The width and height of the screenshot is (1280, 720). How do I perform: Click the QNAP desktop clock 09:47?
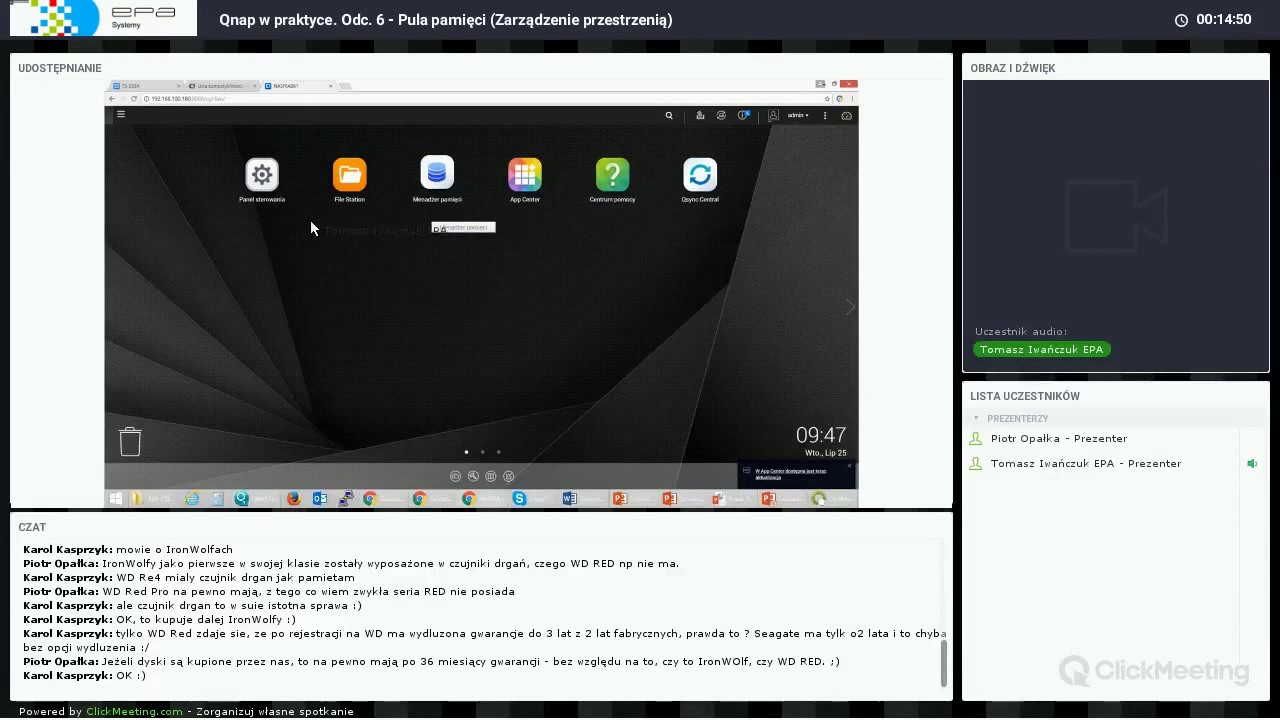tap(821, 435)
